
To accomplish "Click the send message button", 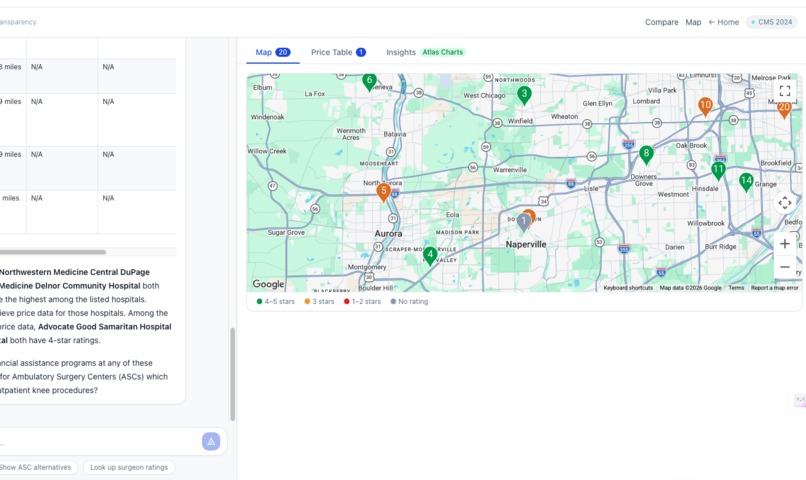I will click(x=211, y=441).
